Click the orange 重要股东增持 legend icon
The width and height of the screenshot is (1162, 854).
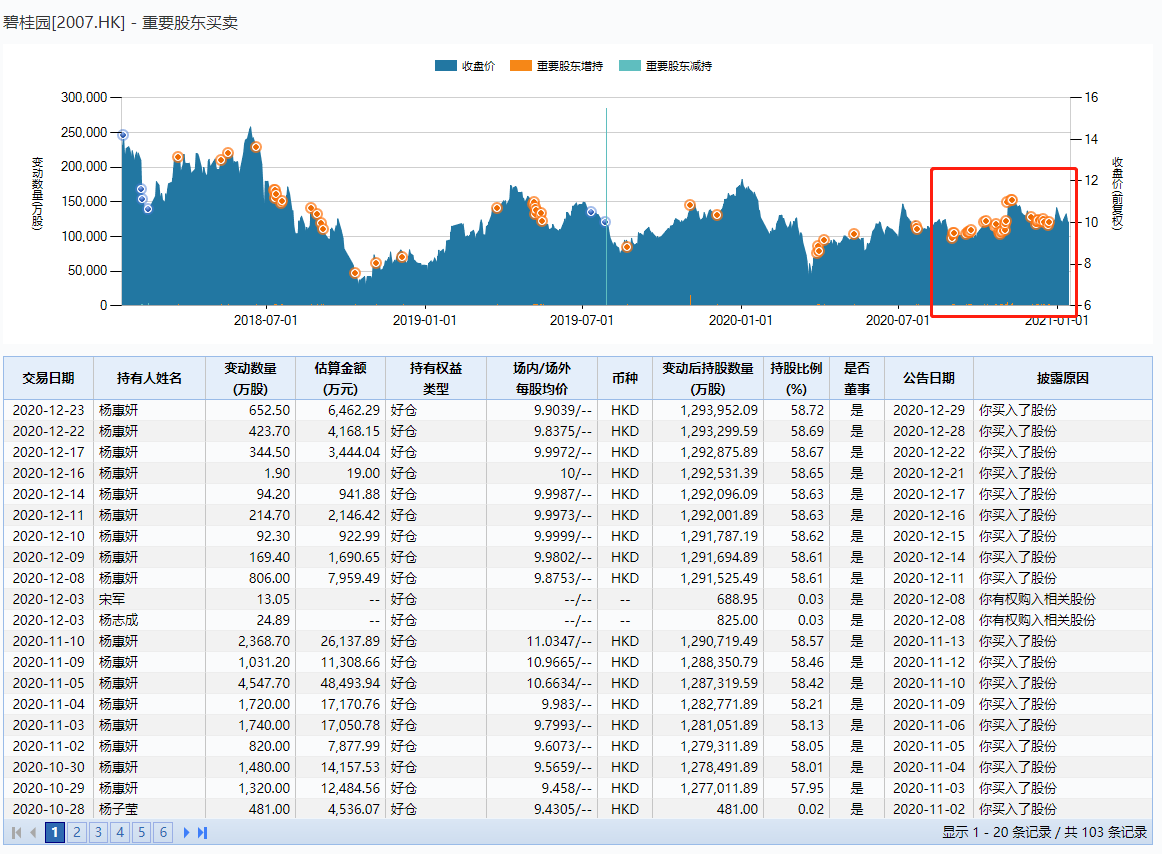pos(520,66)
